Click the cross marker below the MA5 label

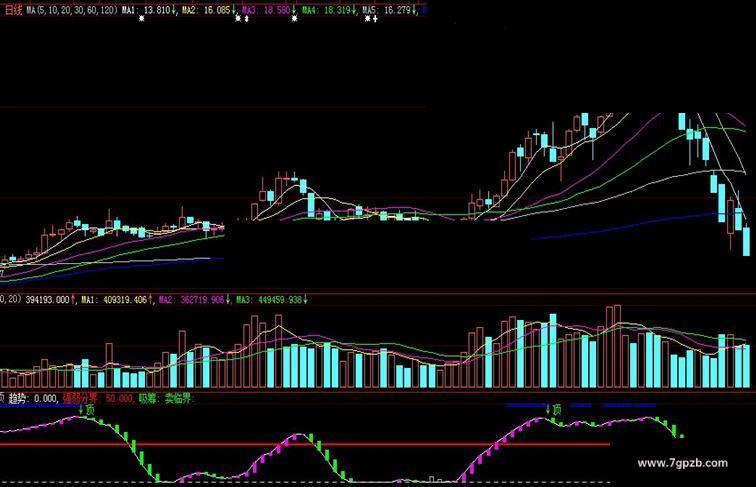point(375,19)
